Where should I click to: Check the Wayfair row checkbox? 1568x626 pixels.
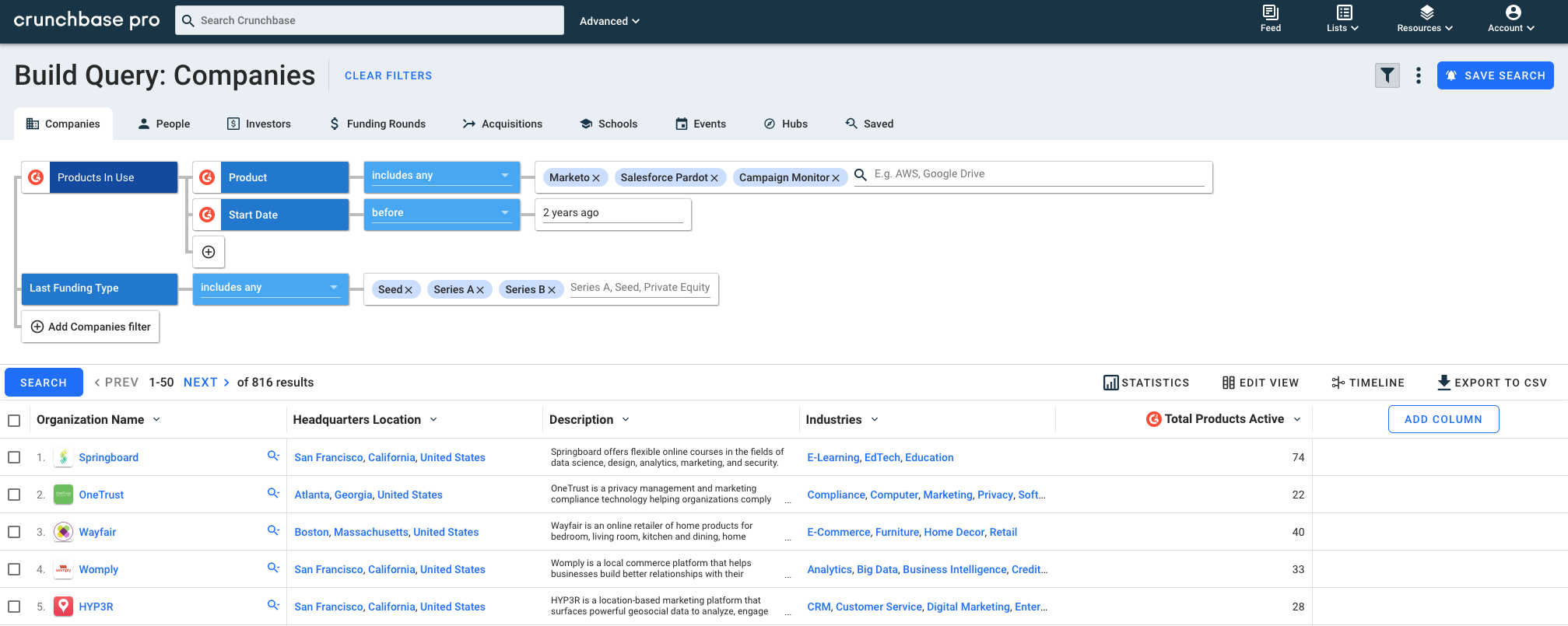[14, 532]
